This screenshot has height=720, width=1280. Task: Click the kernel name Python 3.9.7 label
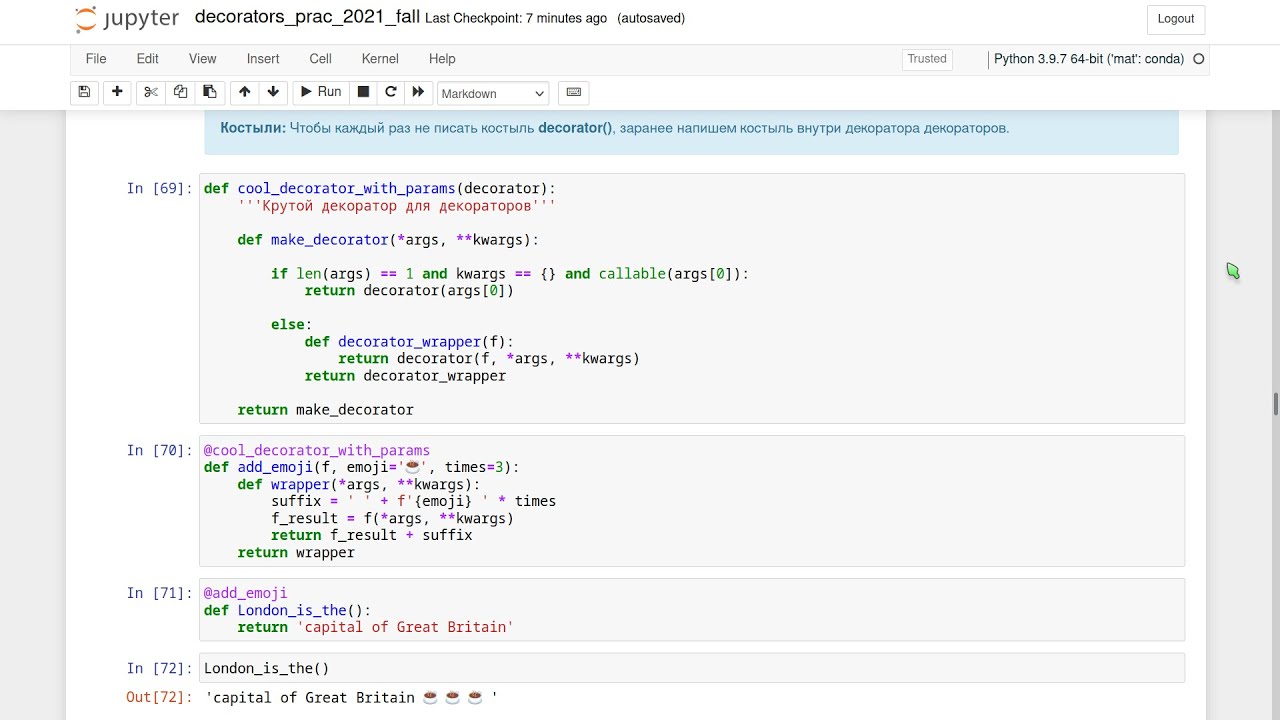1089,59
